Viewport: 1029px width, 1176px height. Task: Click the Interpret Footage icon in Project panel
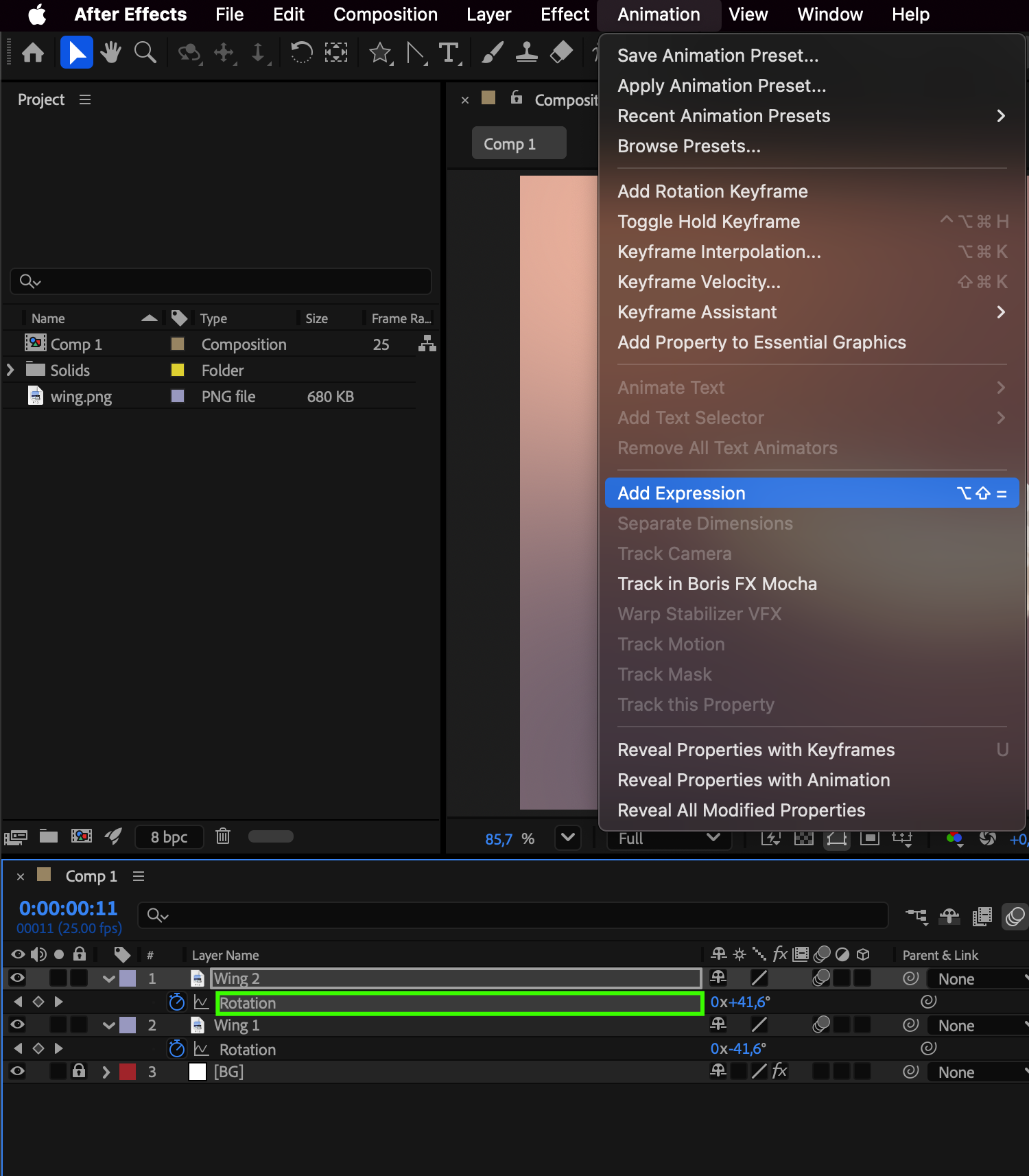16,836
